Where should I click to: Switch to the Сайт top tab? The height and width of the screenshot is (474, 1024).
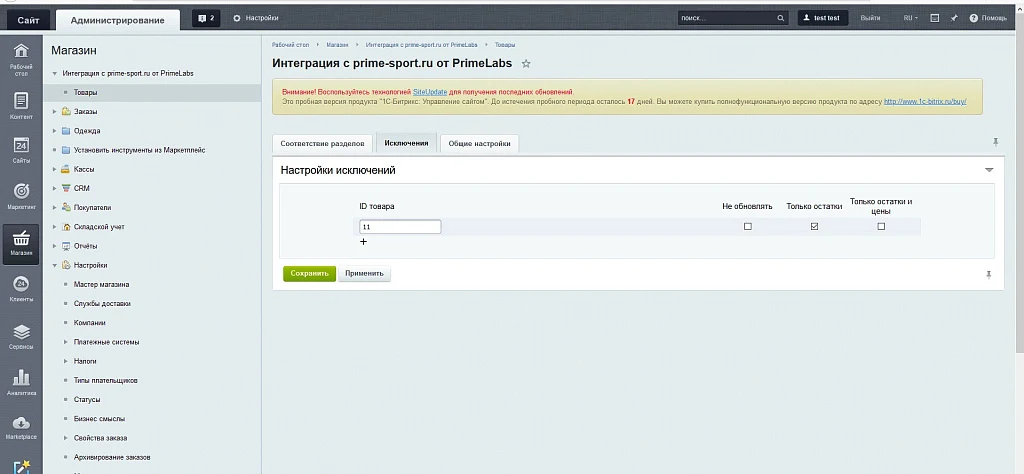(28, 20)
